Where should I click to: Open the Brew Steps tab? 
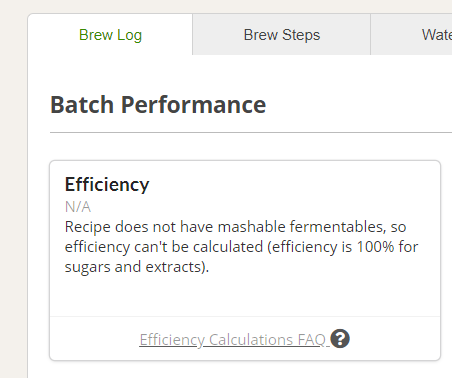tap(282, 35)
